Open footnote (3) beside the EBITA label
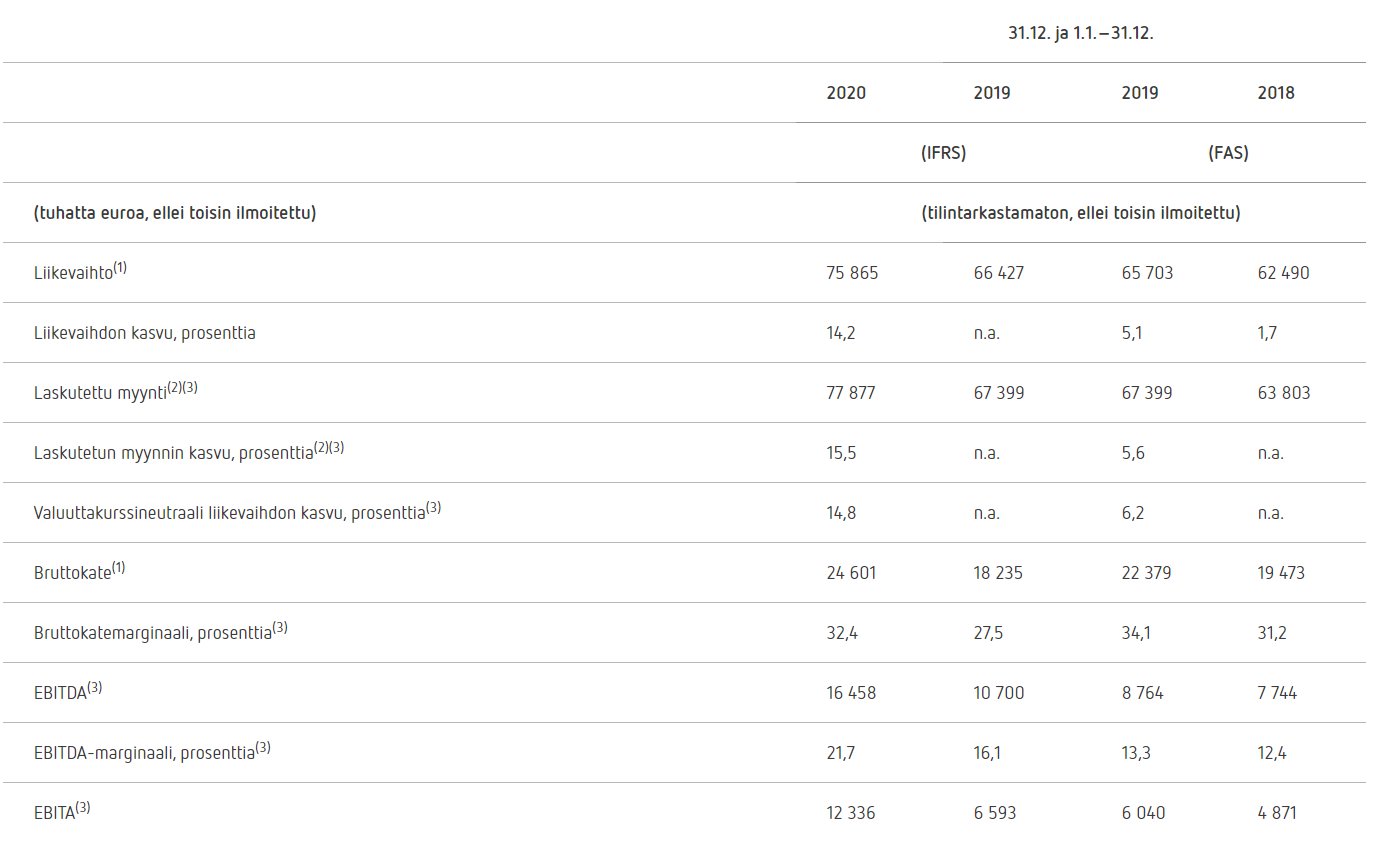 pos(83,808)
